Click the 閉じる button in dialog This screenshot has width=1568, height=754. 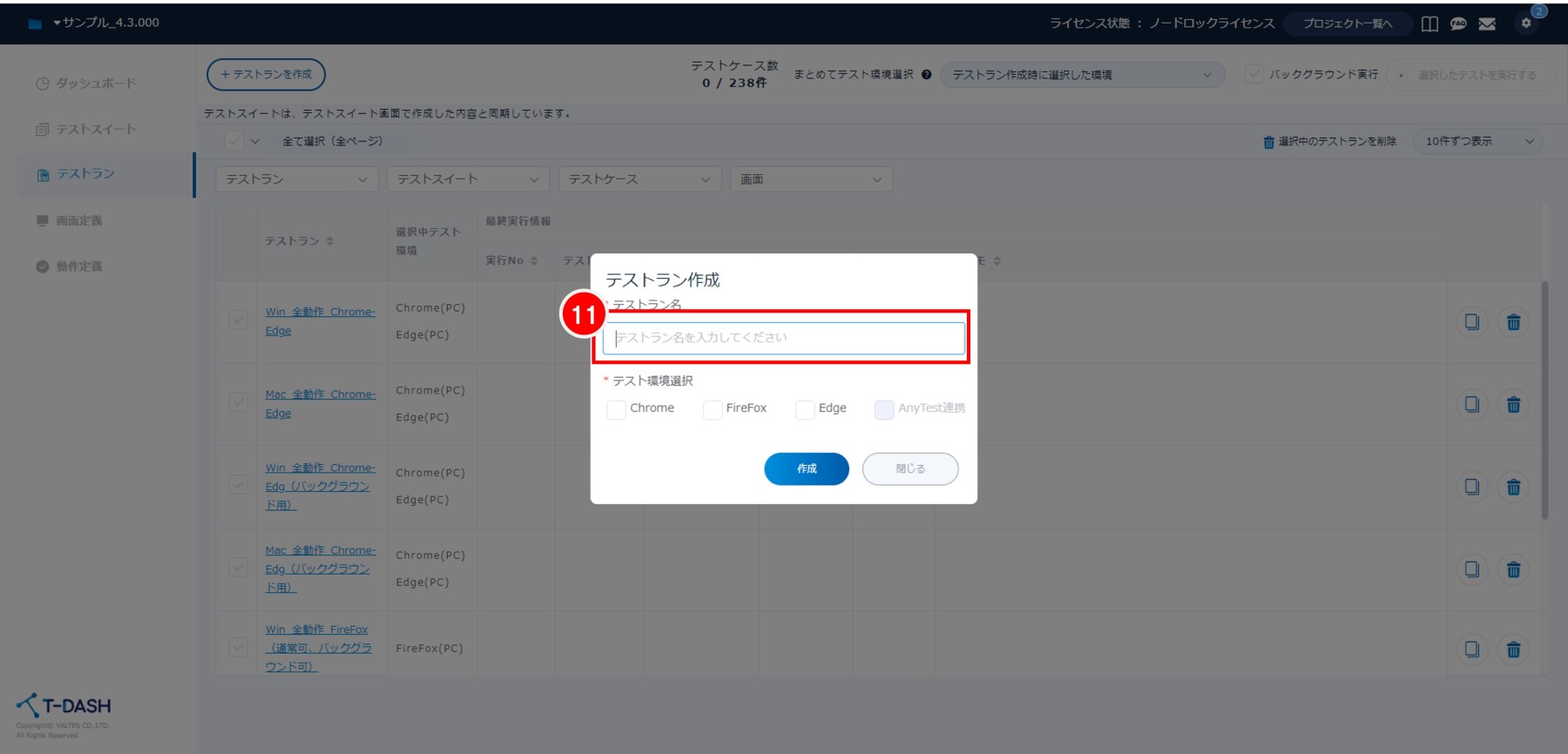[x=909, y=469]
